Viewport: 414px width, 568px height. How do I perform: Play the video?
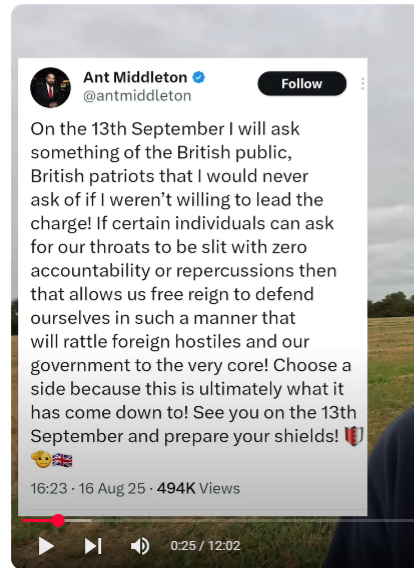[46, 546]
